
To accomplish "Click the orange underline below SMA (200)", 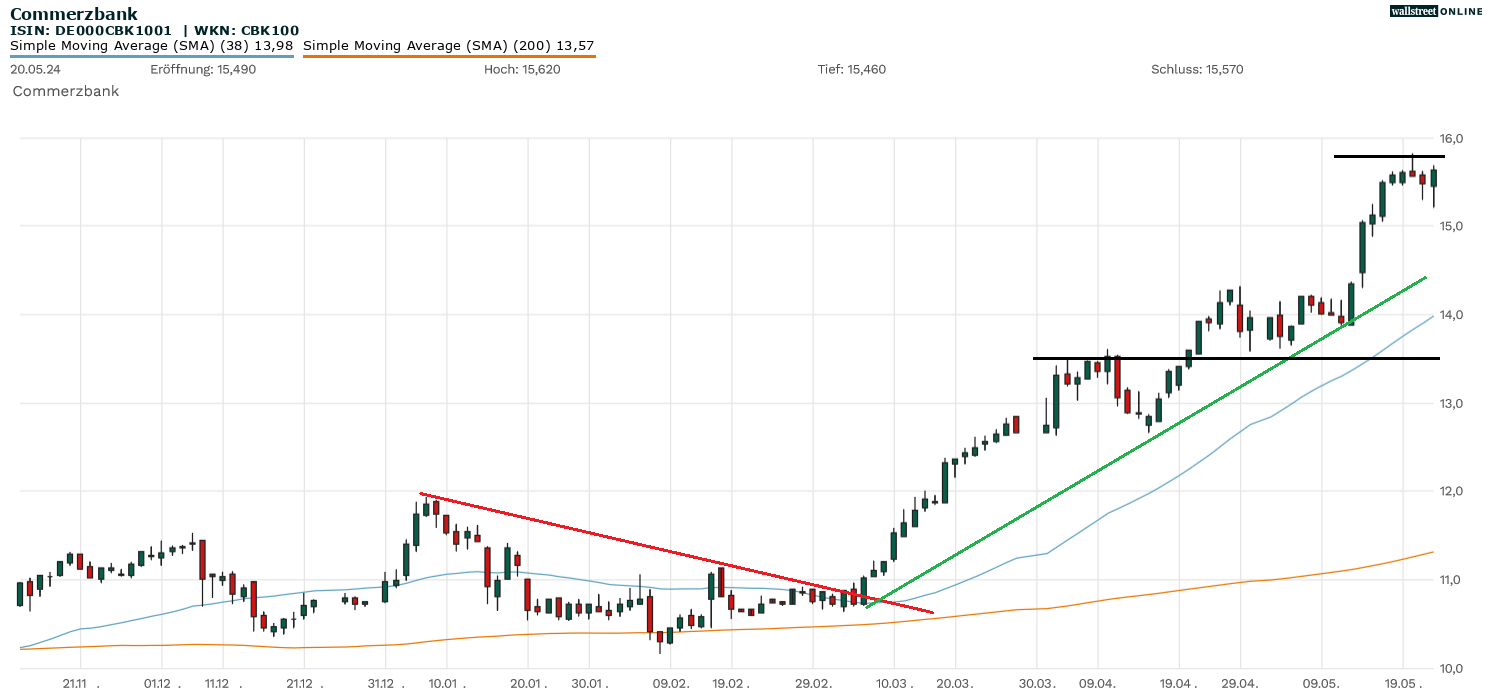I will pos(448,57).
